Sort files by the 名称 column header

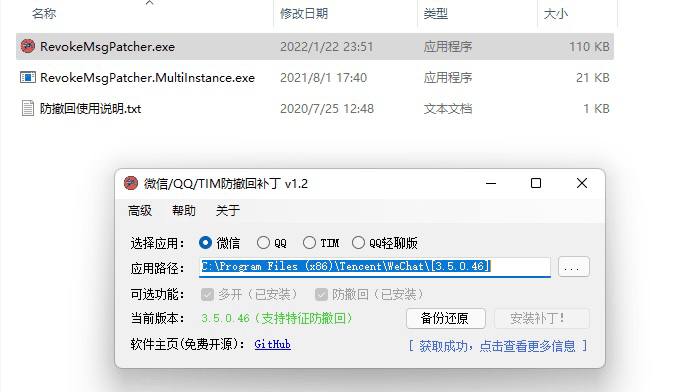point(44,14)
